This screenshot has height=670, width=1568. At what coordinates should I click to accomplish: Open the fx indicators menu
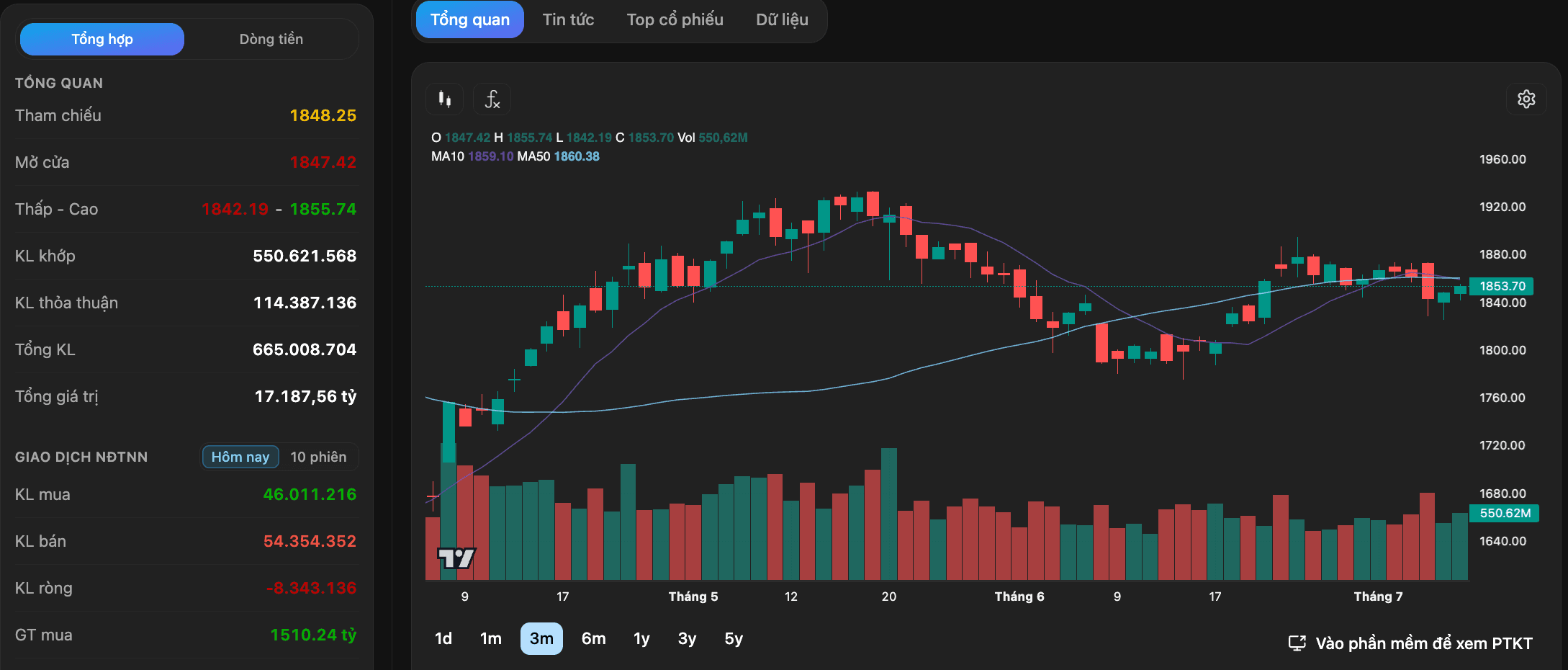(x=492, y=99)
